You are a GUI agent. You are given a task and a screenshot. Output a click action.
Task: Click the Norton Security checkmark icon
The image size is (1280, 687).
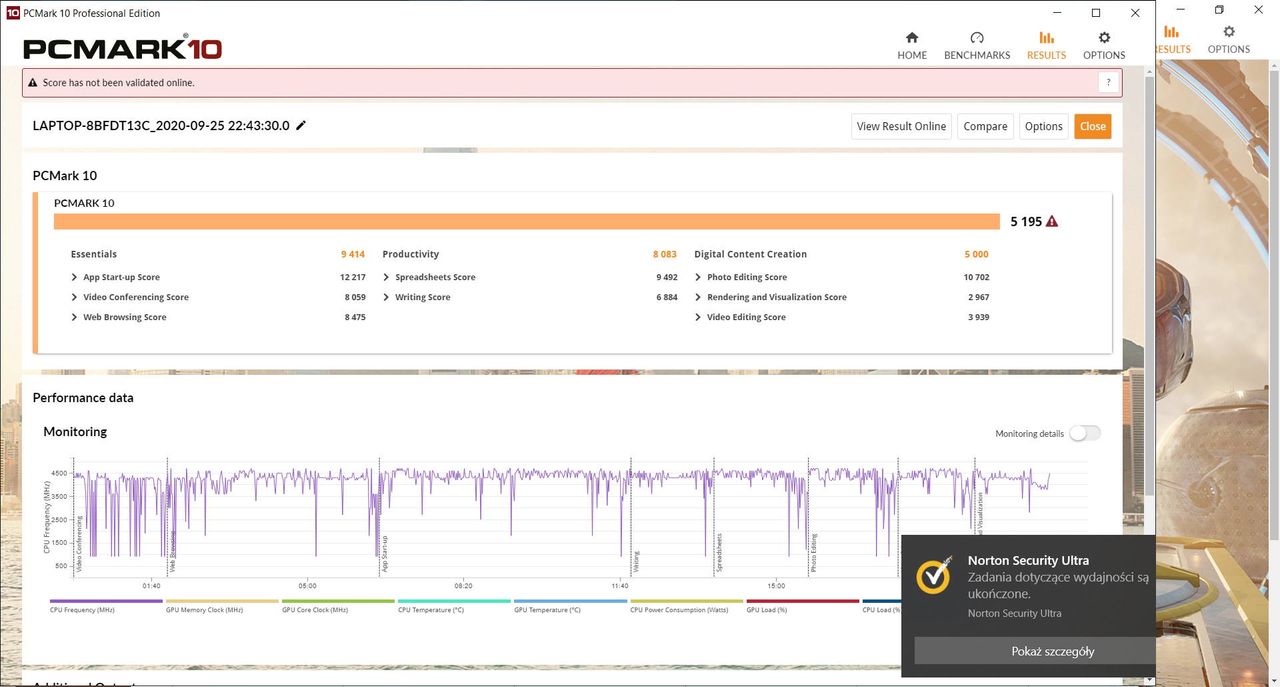point(934,576)
